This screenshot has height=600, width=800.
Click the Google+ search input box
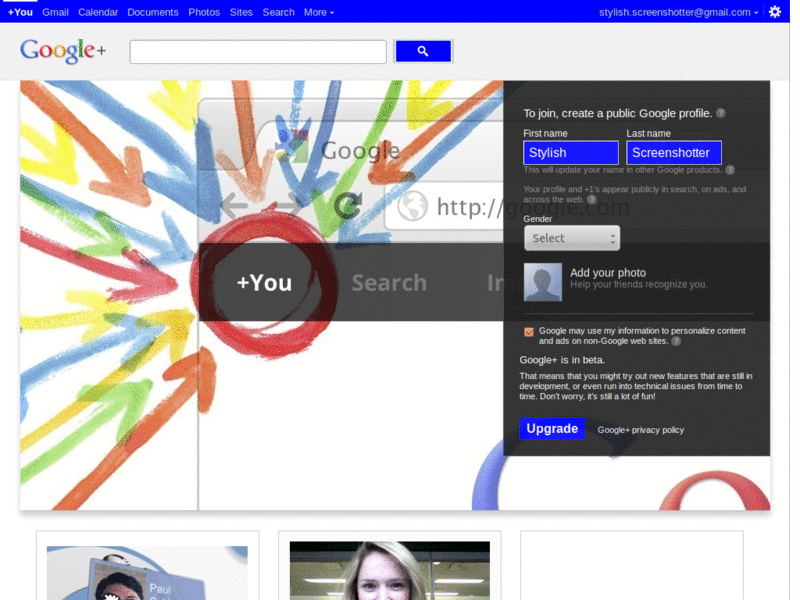point(258,52)
